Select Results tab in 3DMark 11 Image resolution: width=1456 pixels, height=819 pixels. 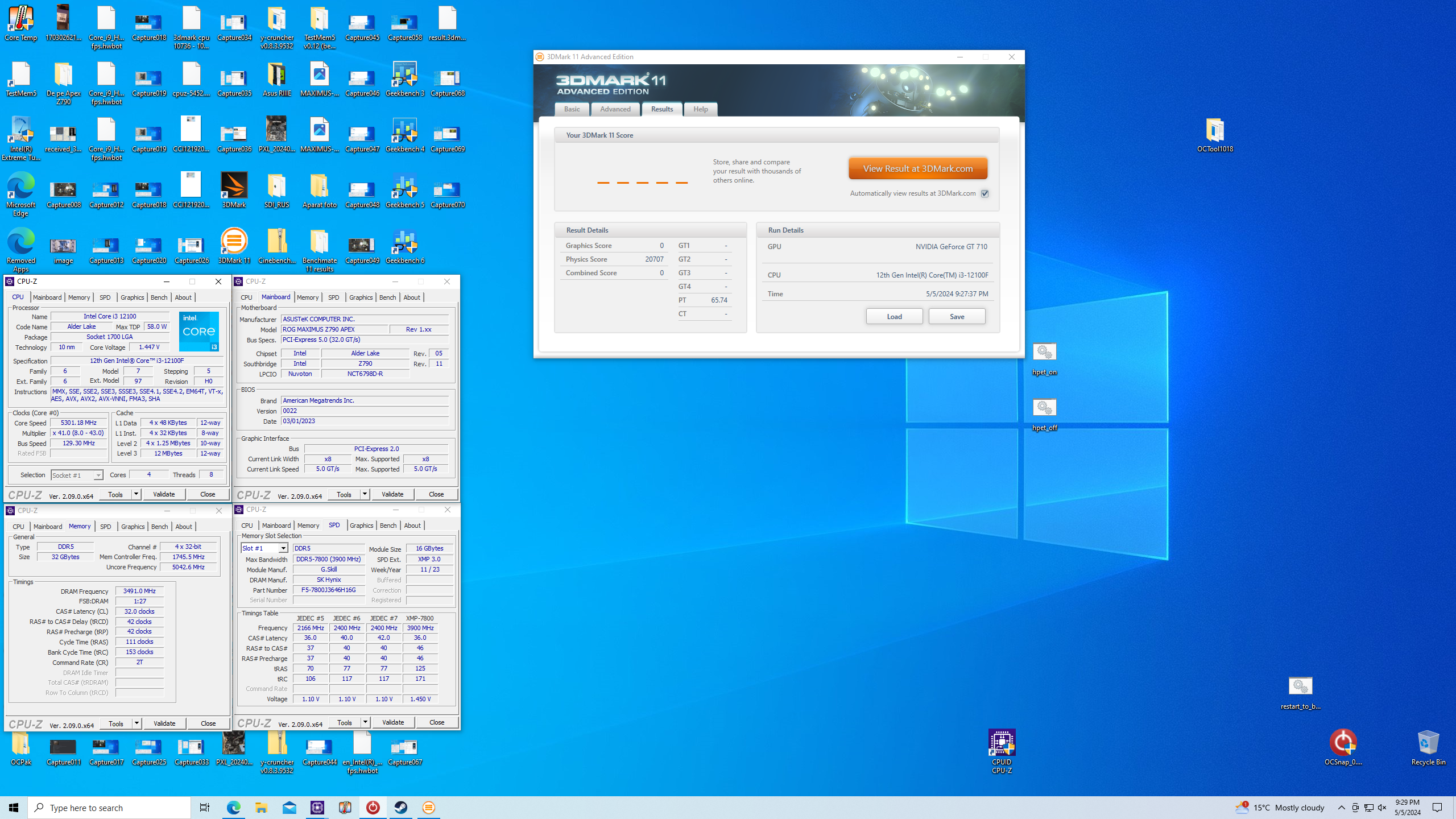pyautogui.click(x=662, y=109)
